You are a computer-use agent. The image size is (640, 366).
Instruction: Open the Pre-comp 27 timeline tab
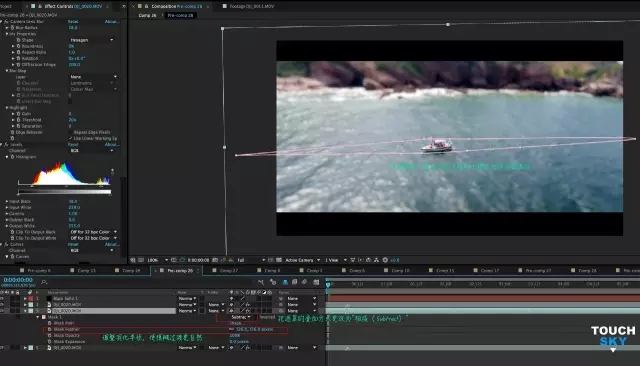click(538, 271)
